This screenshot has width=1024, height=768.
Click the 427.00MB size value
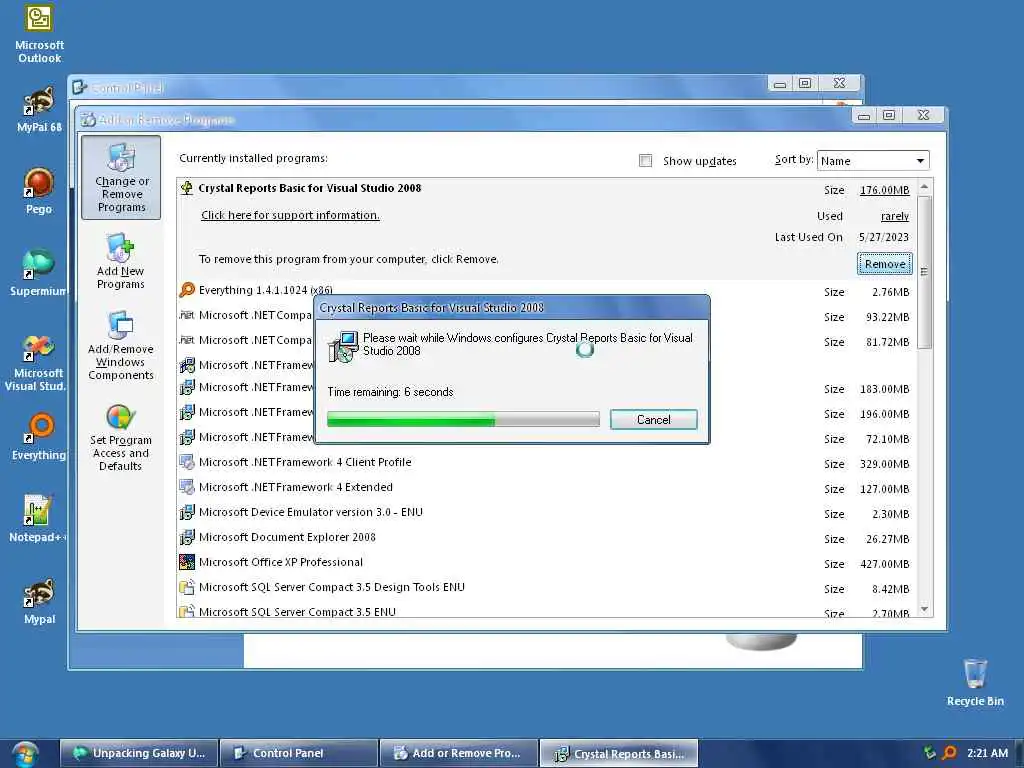885,564
